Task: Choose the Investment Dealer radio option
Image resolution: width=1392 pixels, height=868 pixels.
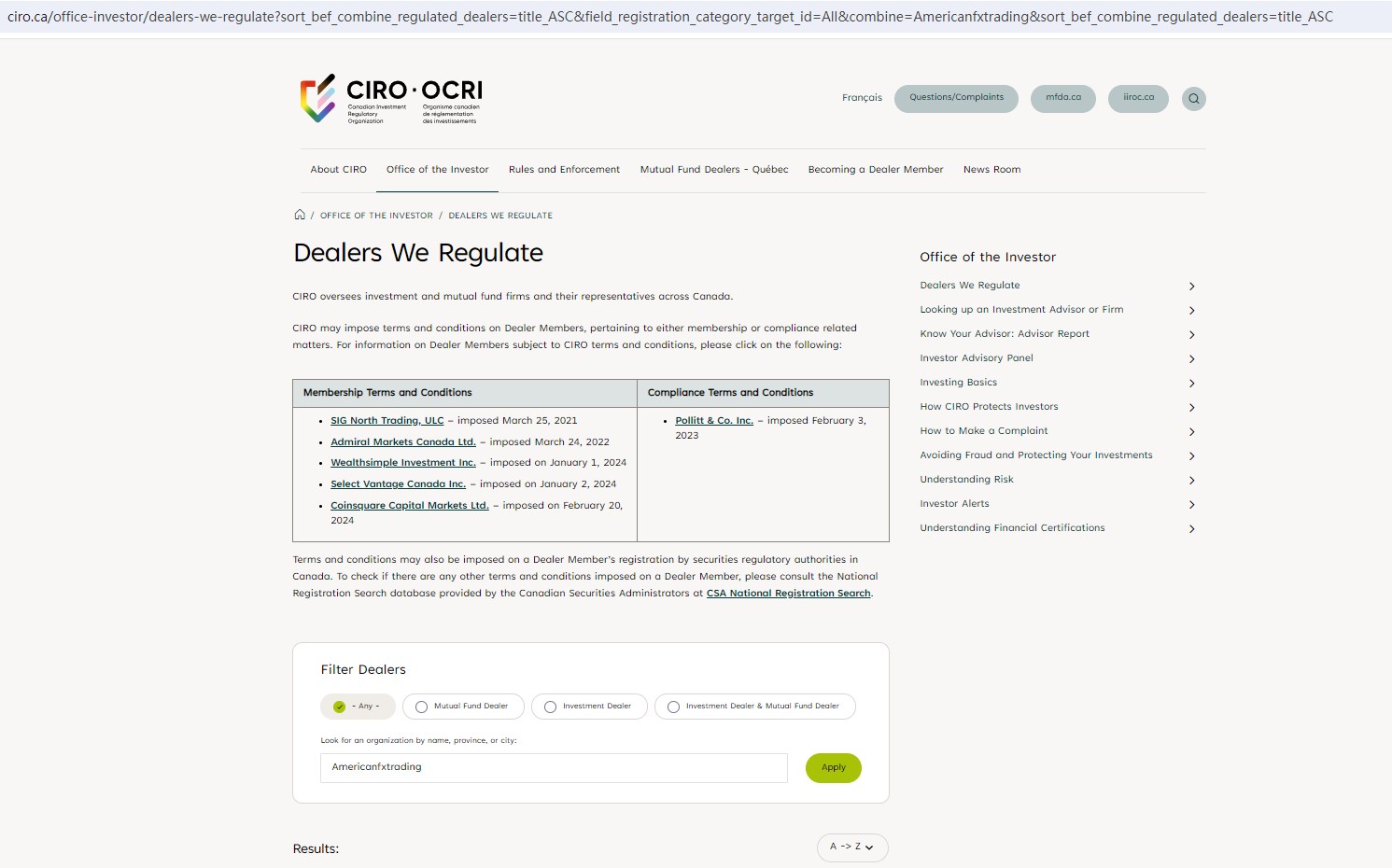Action: pyautogui.click(x=589, y=707)
